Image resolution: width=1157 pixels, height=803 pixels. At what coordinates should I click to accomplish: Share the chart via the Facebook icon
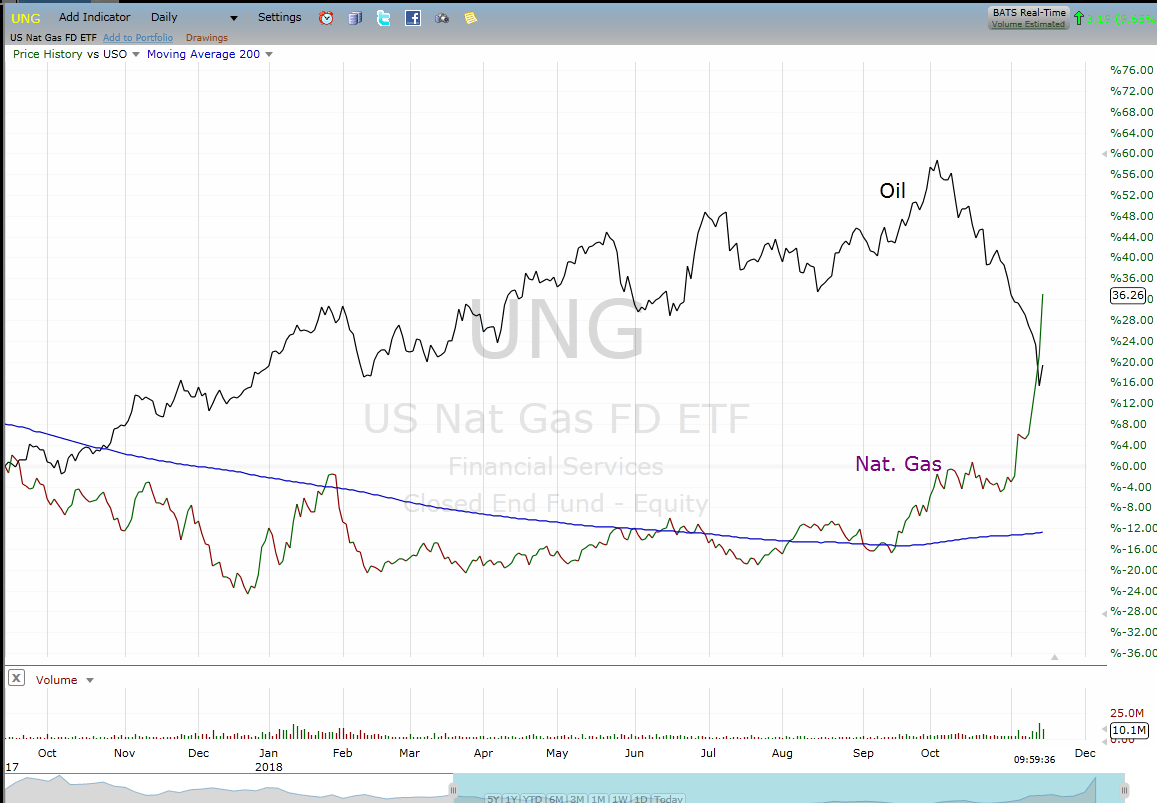tap(413, 18)
